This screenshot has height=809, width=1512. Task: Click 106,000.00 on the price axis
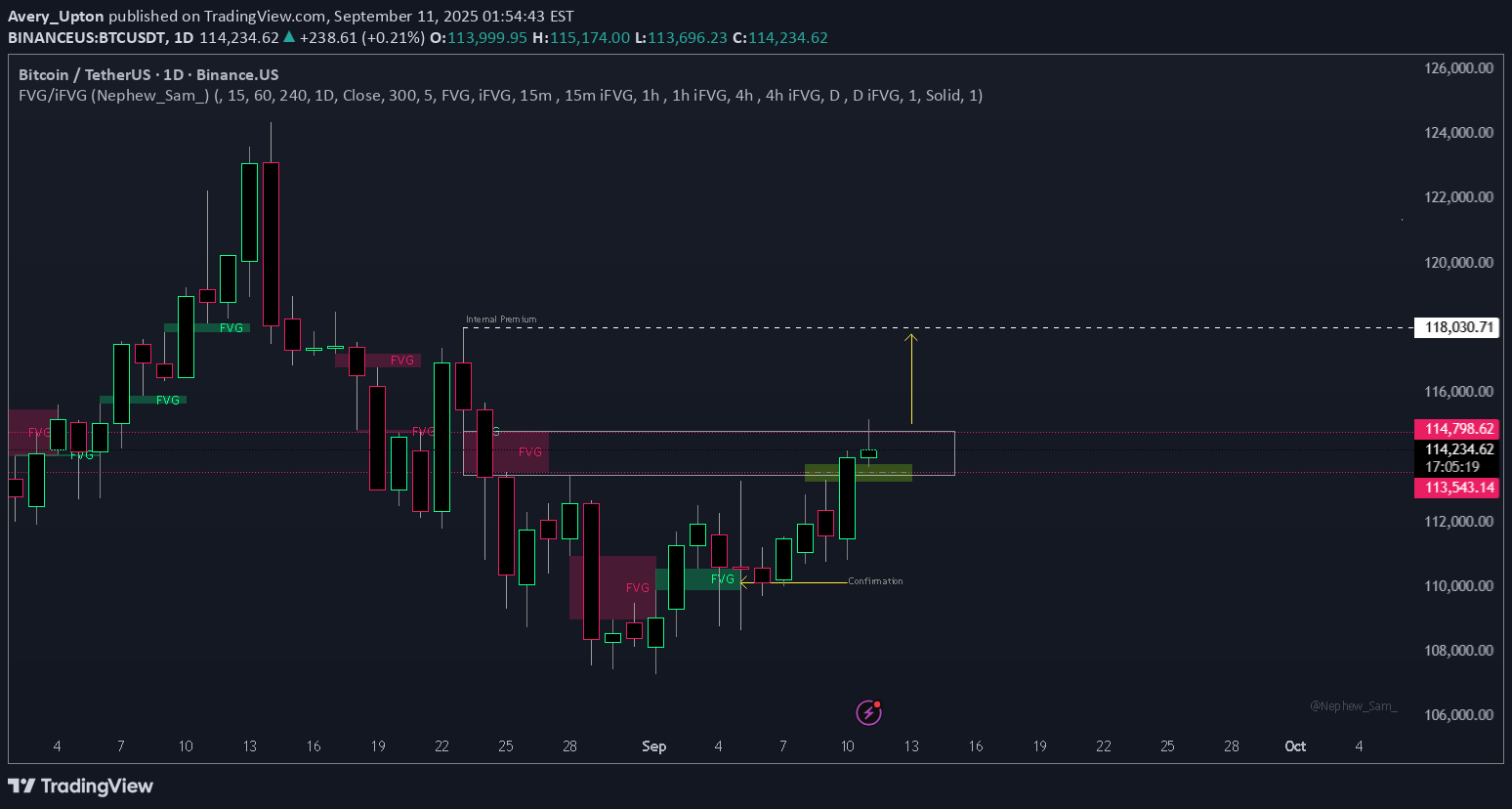[1458, 715]
